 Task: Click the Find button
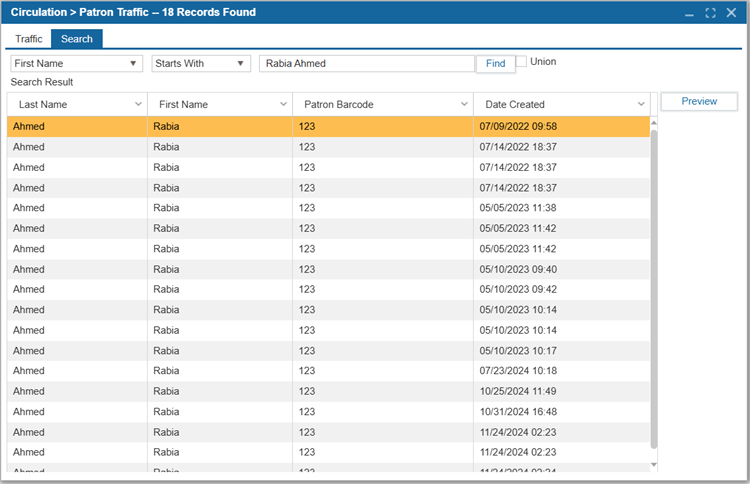click(496, 63)
